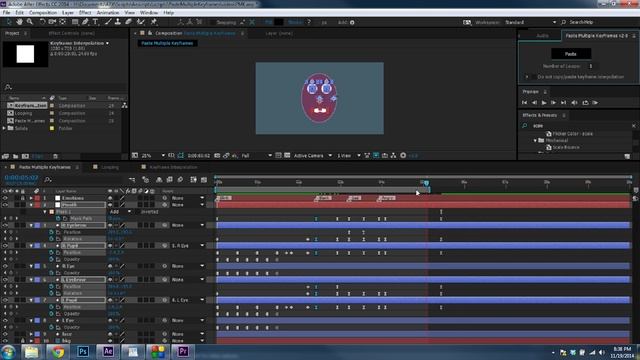The height and width of the screenshot is (360, 640).
Task: Select the Rectangle shape tool
Action: 75,22
